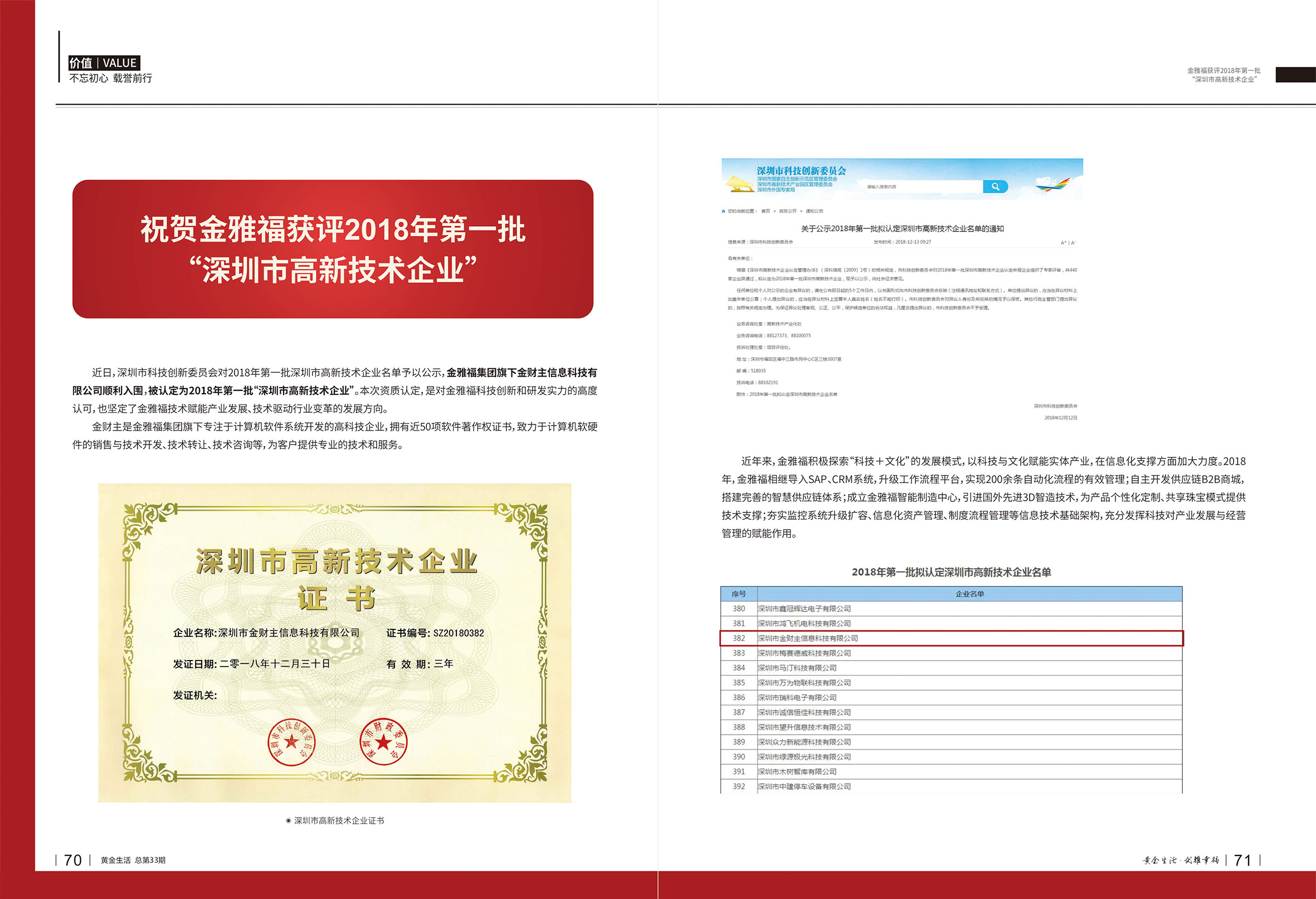This screenshot has height=899, width=1316.
Task: Click the 发证机关 label on certificate
Action: pos(195,695)
